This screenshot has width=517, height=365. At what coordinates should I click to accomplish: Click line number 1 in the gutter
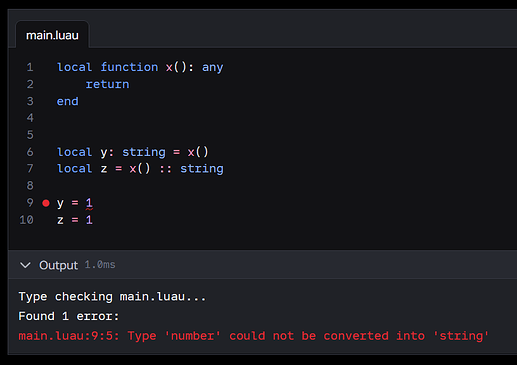pos(30,67)
